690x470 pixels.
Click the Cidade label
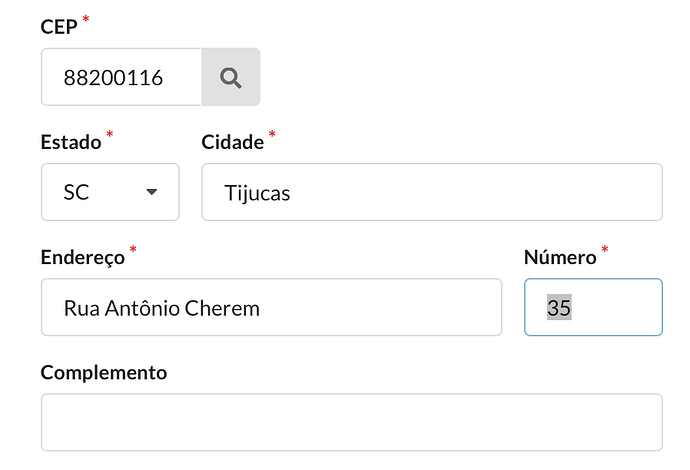[x=233, y=142]
